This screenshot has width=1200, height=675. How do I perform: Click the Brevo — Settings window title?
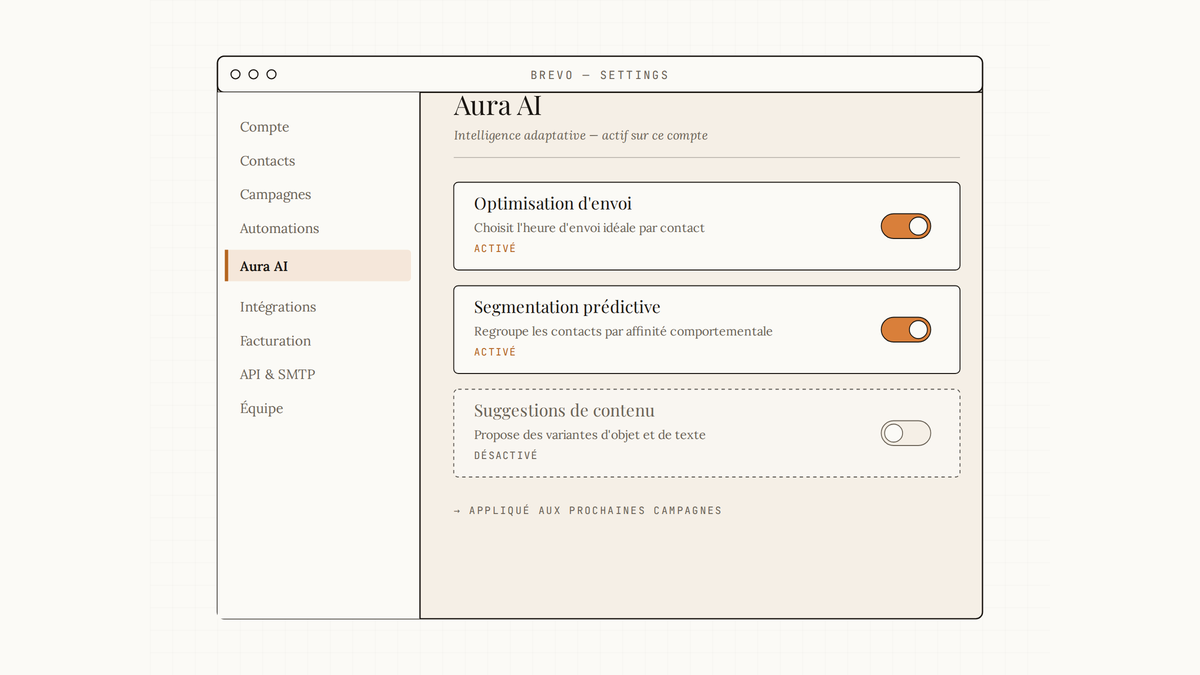coord(600,75)
